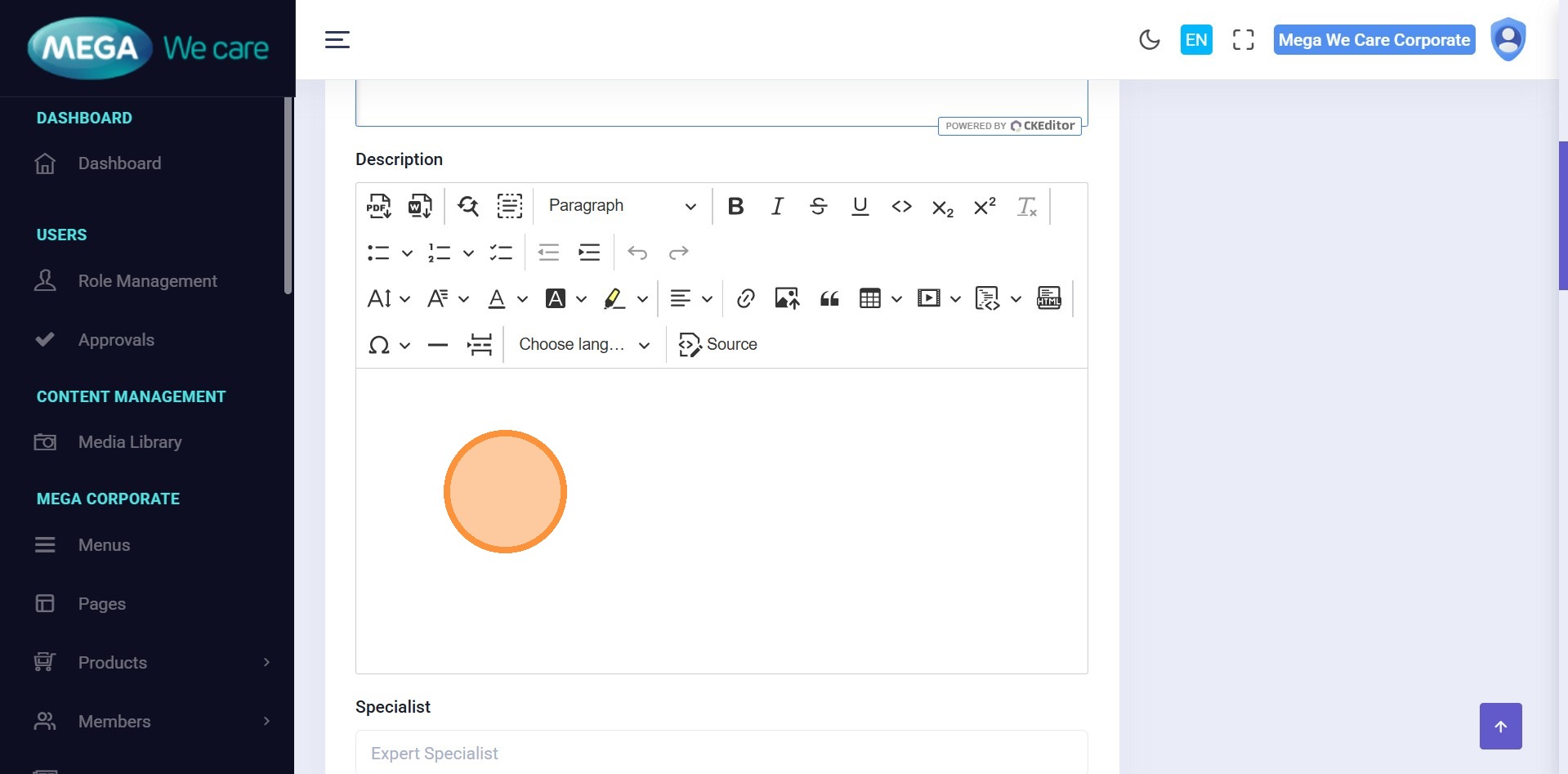This screenshot has width=1568, height=774.
Task: Open the Choose language dropdown
Action: (584, 345)
